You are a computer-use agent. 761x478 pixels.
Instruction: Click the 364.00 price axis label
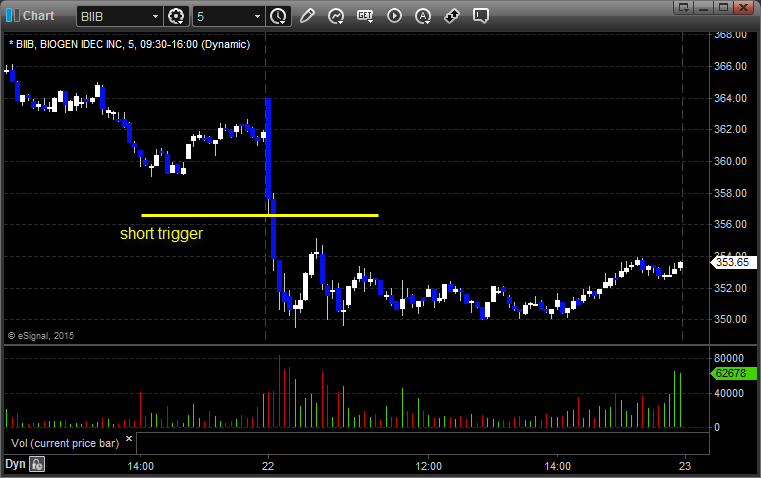[730, 99]
